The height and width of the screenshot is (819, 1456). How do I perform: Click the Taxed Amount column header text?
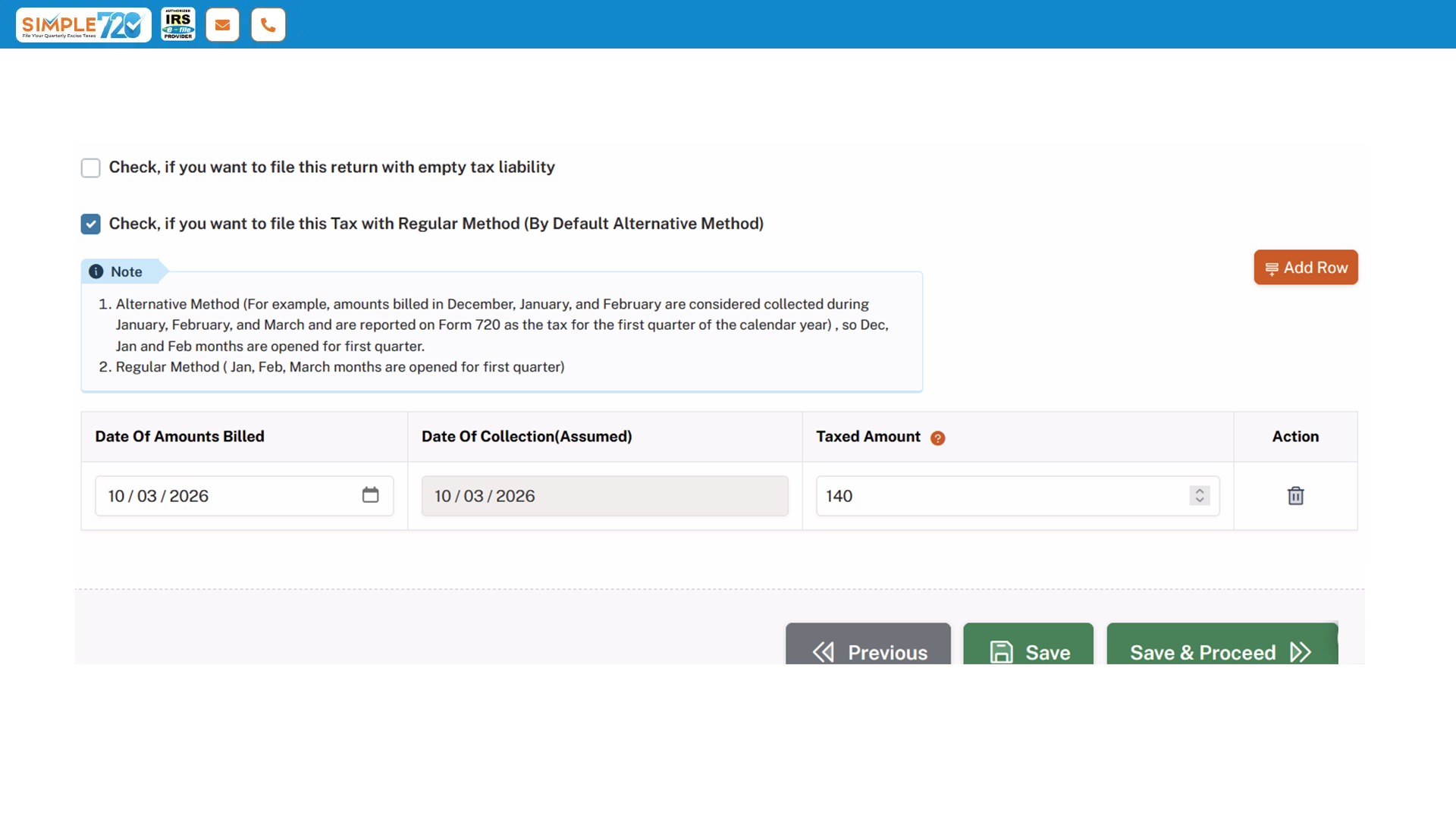point(868,437)
